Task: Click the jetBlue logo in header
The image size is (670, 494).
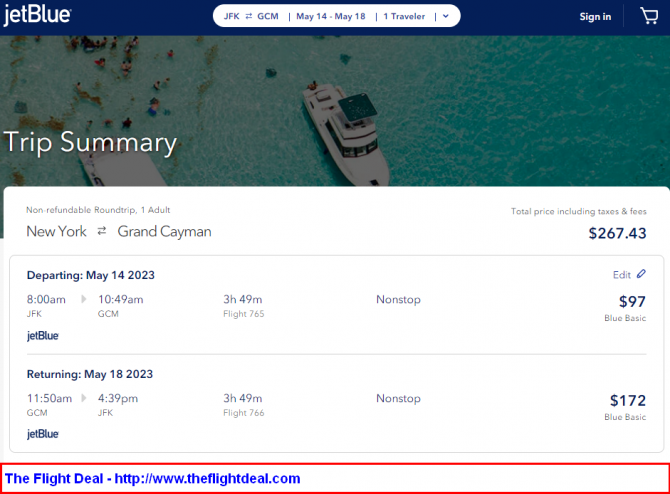Action: pyautogui.click(x=37, y=15)
